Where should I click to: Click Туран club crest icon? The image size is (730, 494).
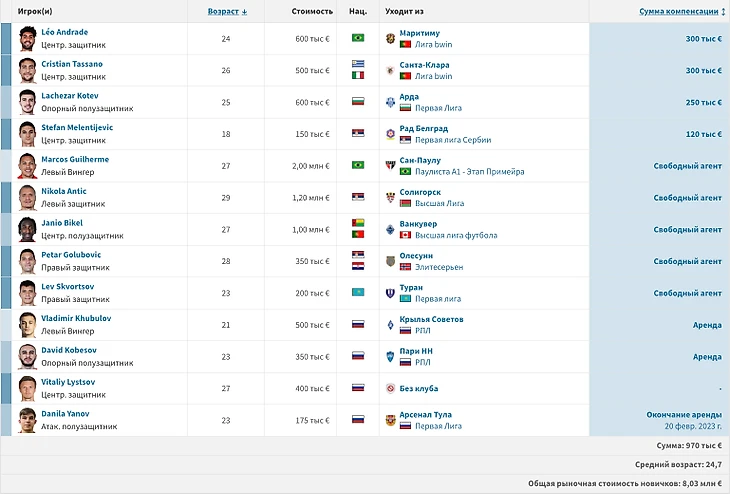[x=391, y=293]
